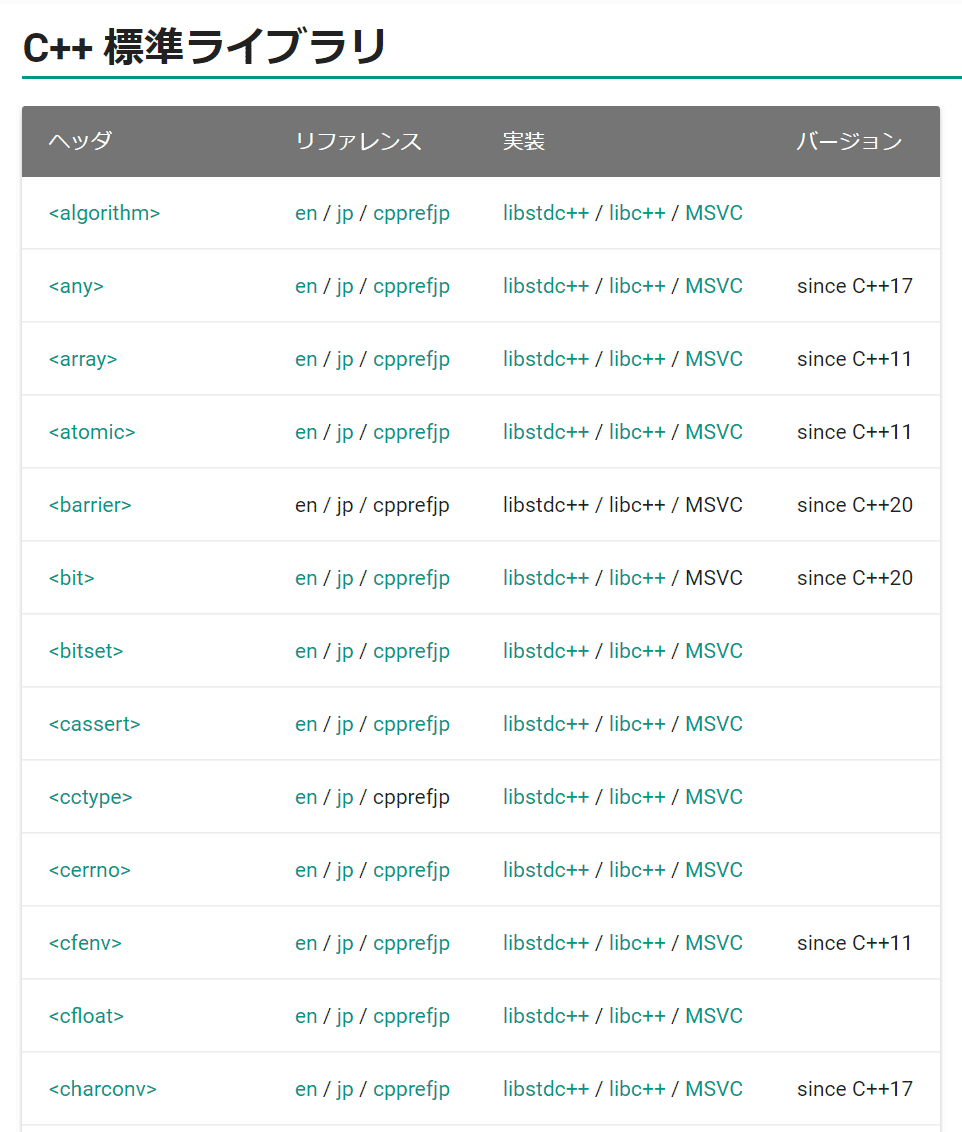Open the <barrier> header link
Image resolution: width=962 pixels, height=1132 pixels.
pyautogui.click(x=89, y=505)
